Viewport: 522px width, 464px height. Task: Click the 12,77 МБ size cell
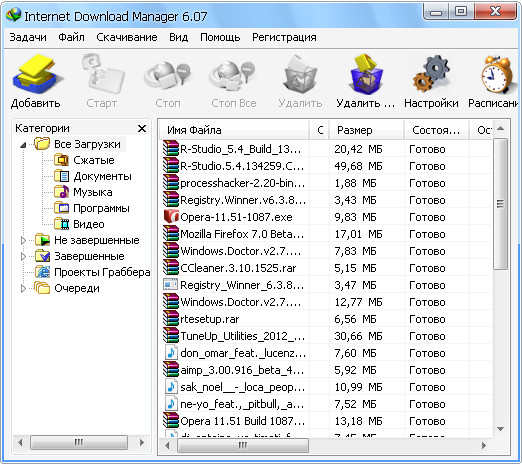(358, 302)
